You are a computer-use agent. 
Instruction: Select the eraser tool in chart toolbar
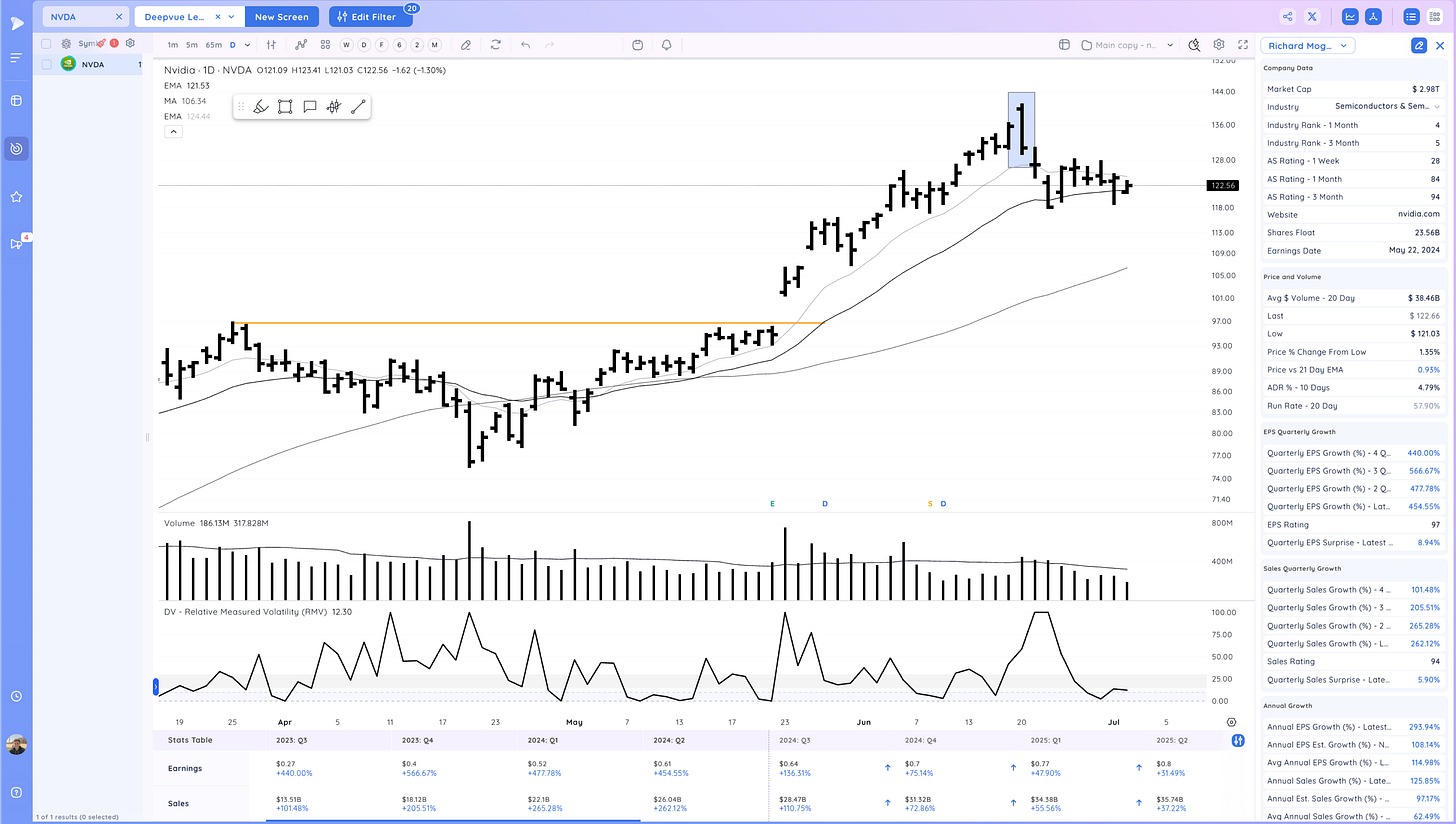[x=465, y=45]
